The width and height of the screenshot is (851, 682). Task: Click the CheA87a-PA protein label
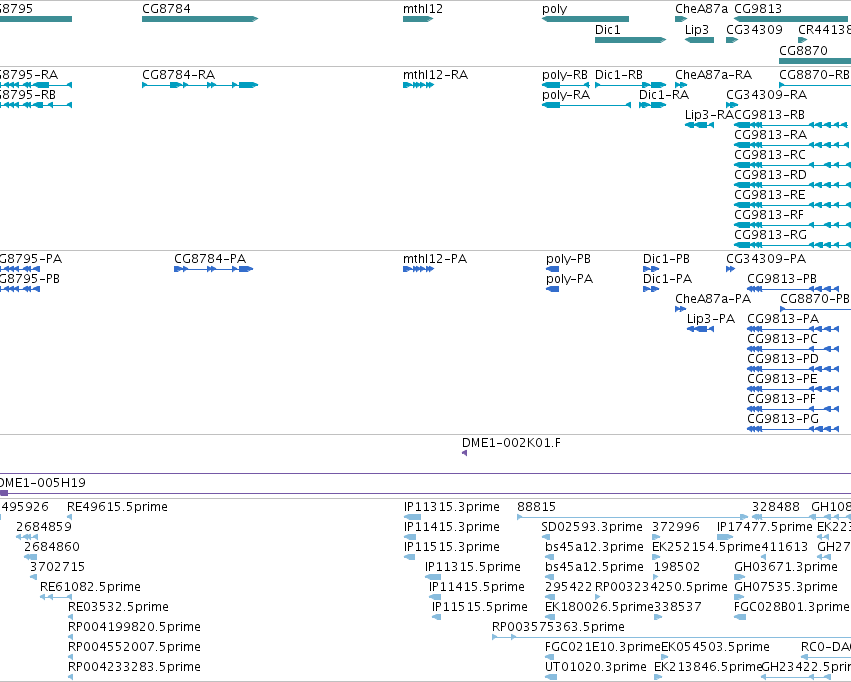[x=713, y=299]
